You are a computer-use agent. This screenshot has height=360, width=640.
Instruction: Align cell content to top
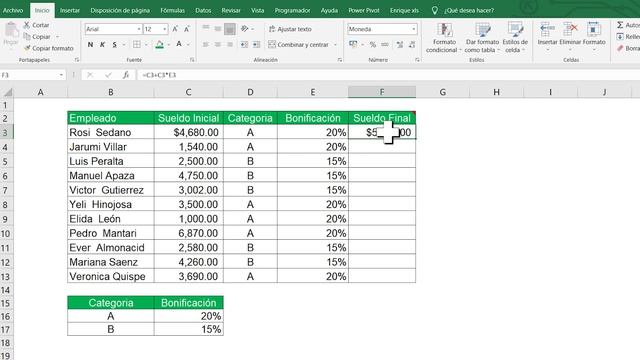click(x=206, y=29)
